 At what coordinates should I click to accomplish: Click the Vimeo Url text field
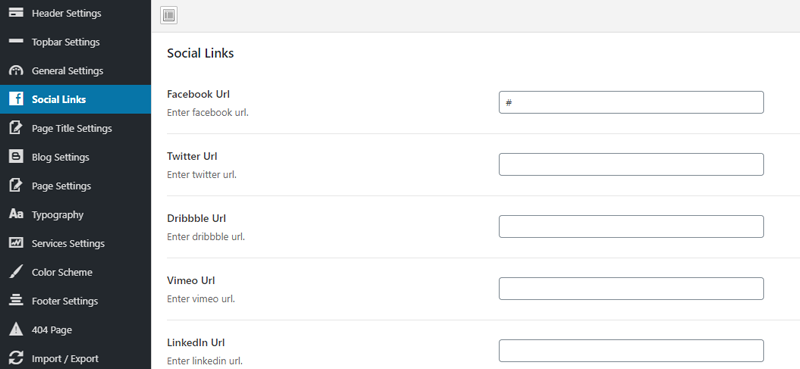631,288
